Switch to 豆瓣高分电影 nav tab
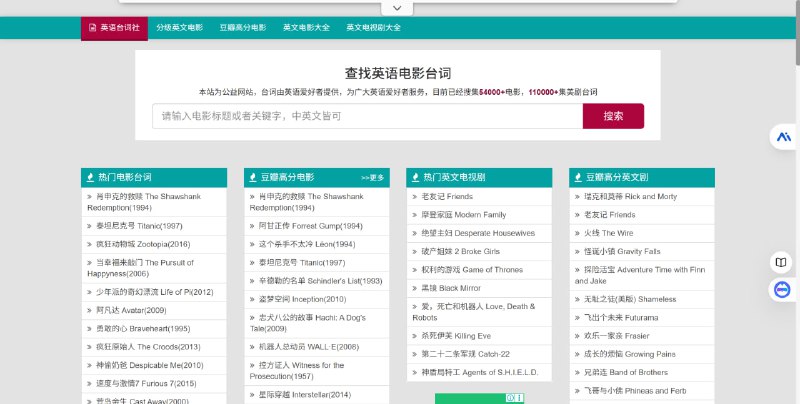Image resolution: width=800 pixels, height=404 pixels. (243, 28)
